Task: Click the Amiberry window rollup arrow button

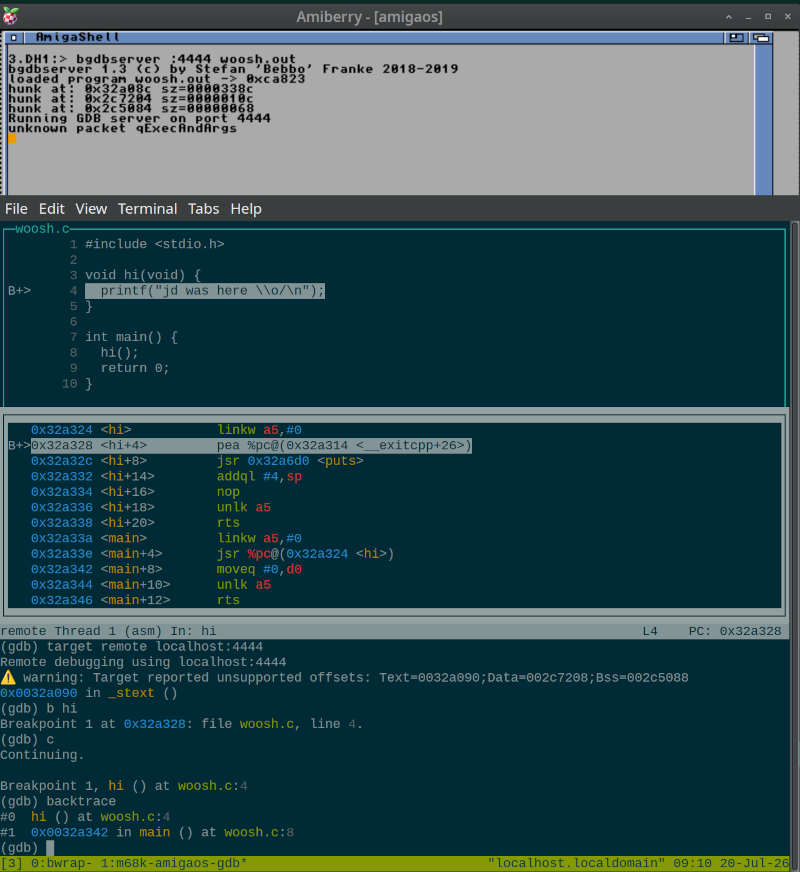Action: 728,17
